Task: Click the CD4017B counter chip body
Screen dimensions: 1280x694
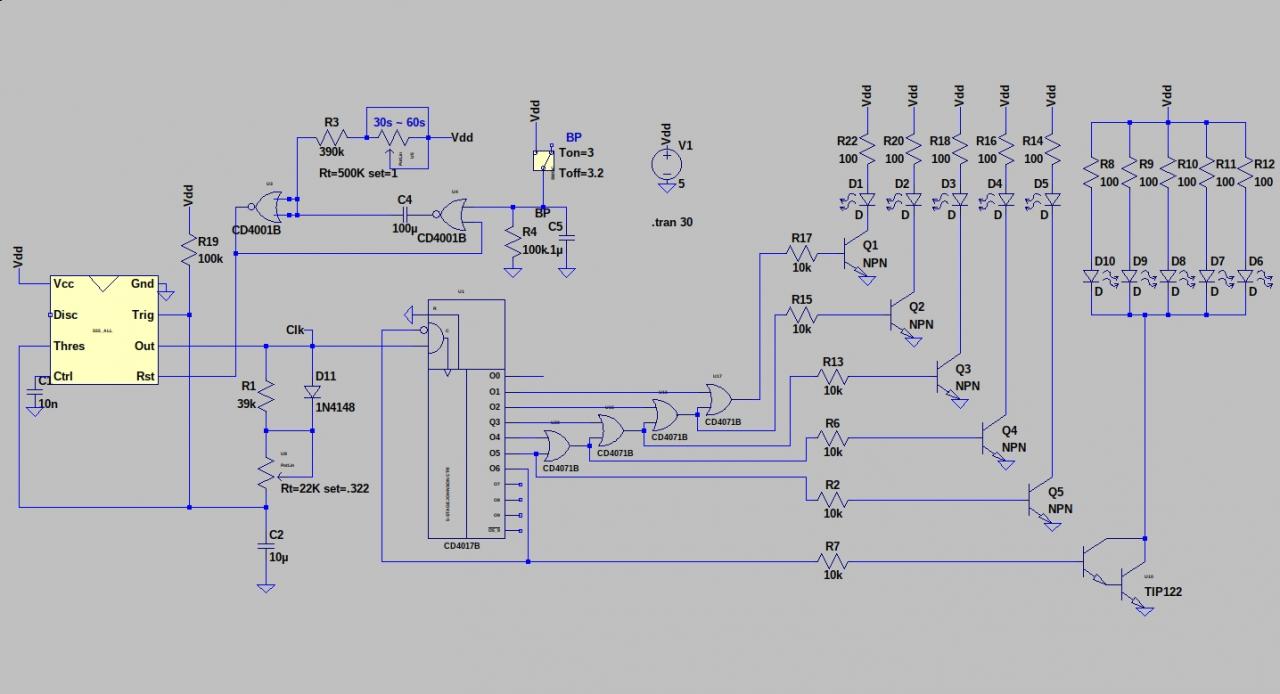Action: [x=467, y=419]
